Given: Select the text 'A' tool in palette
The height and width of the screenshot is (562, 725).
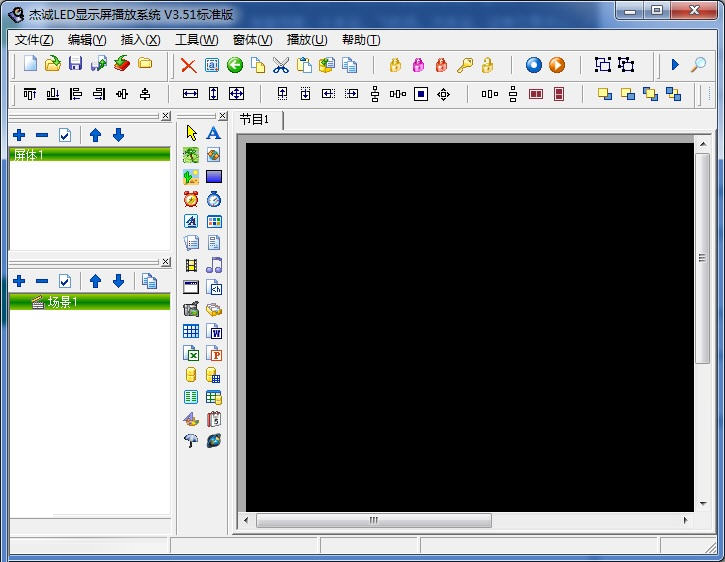Looking at the screenshot, I should 213,133.
